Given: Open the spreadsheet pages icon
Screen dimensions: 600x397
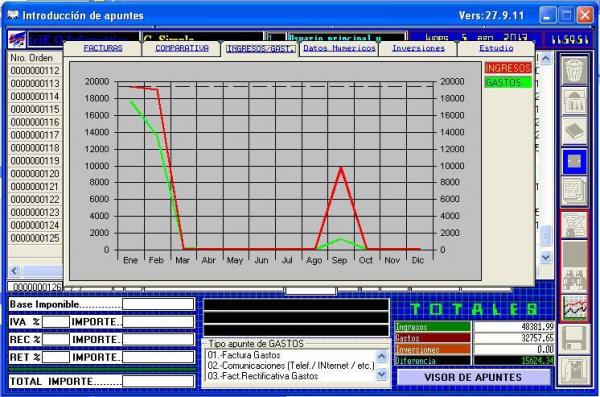Looking at the screenshot, I should [x=574, y=191].
